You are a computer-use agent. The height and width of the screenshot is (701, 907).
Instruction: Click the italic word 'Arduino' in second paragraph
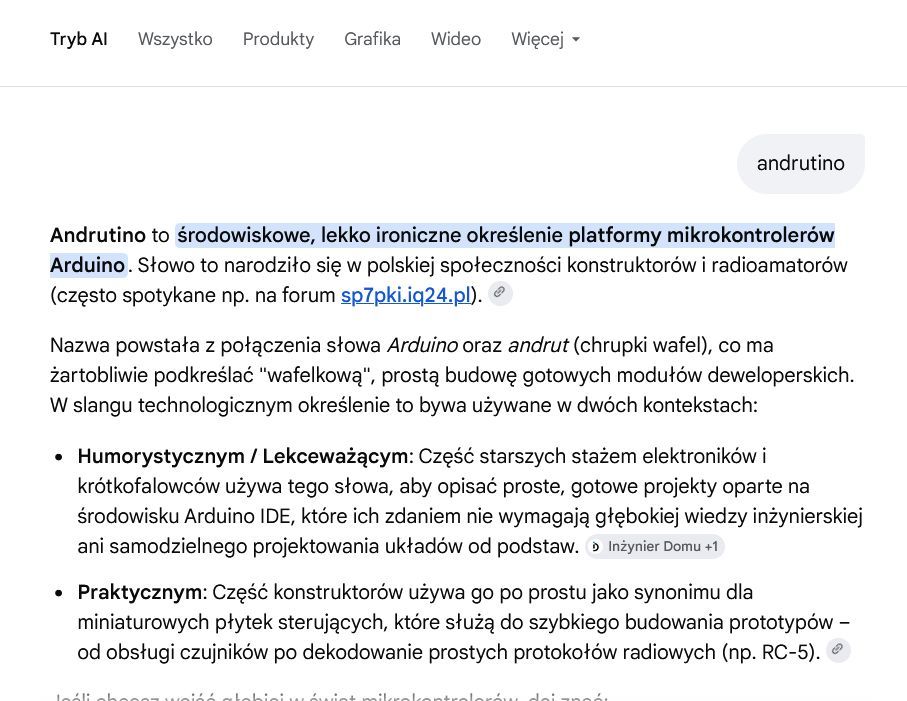(x=422, y=345)
